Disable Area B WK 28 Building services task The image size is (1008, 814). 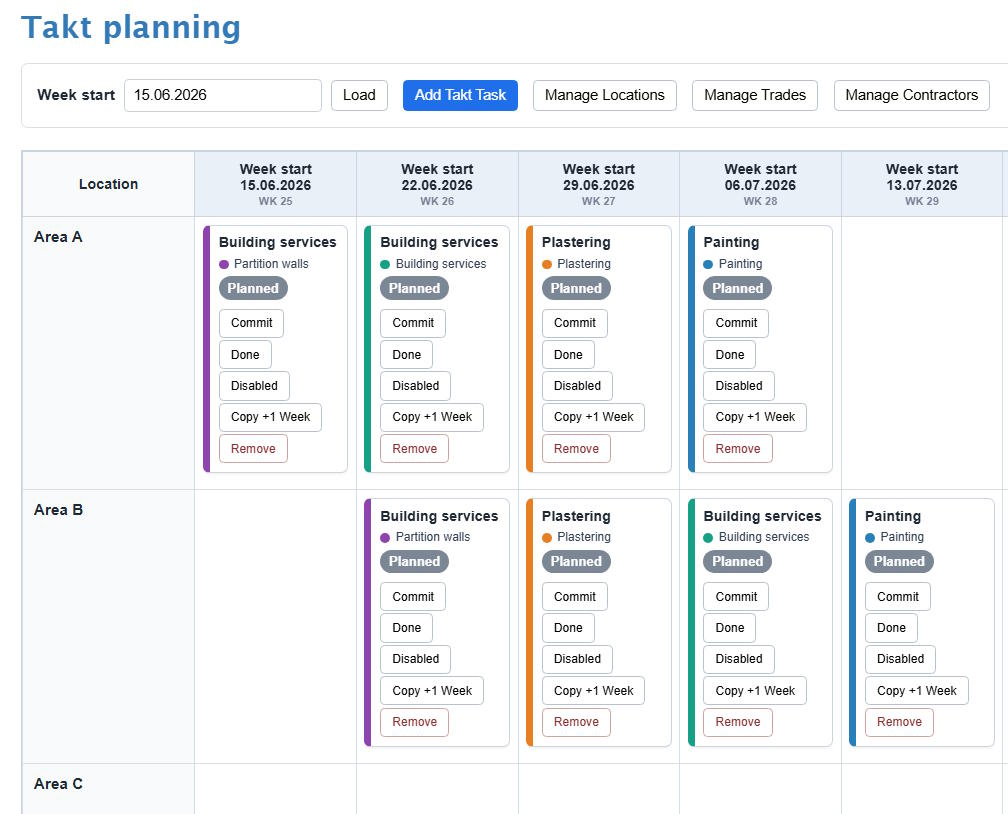739,659
